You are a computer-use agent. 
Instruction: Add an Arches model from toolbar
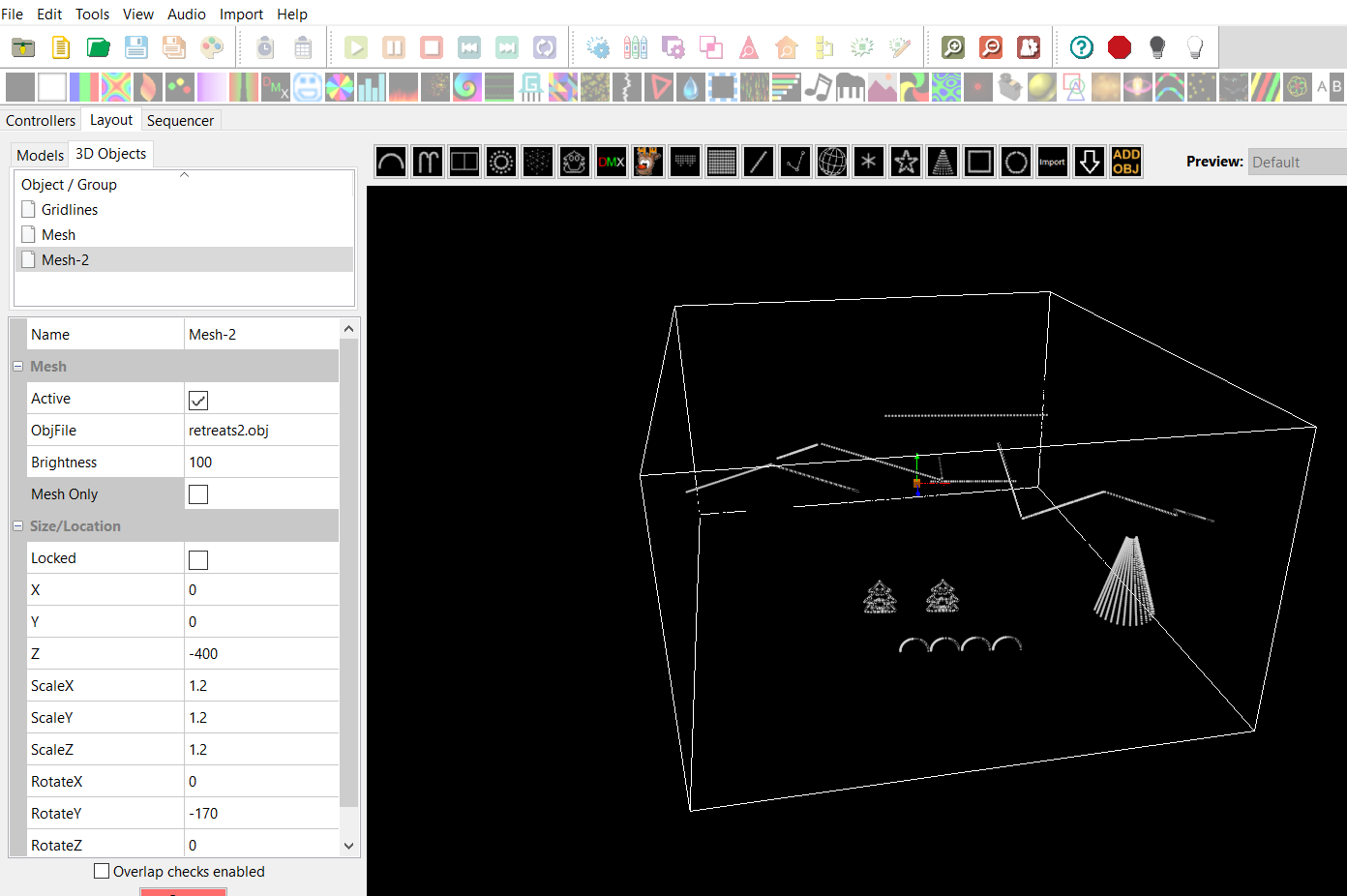(391, 162)
